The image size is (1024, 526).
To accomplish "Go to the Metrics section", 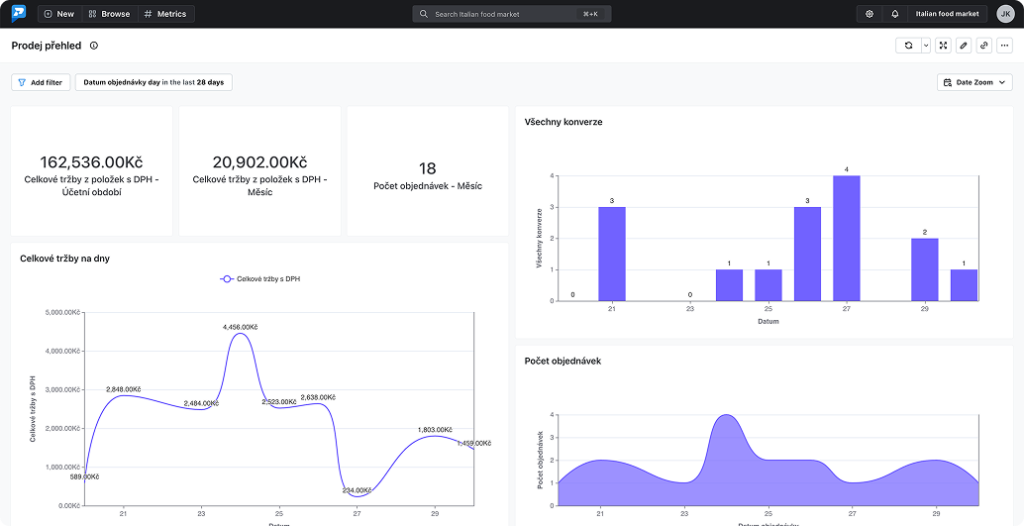I will pos(165,14).
